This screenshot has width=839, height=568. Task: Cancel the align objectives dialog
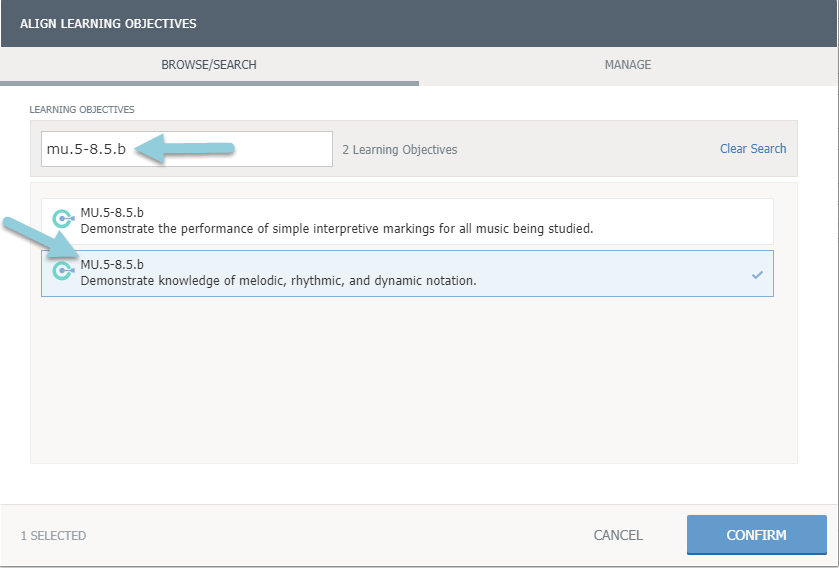tap(618, 535)
